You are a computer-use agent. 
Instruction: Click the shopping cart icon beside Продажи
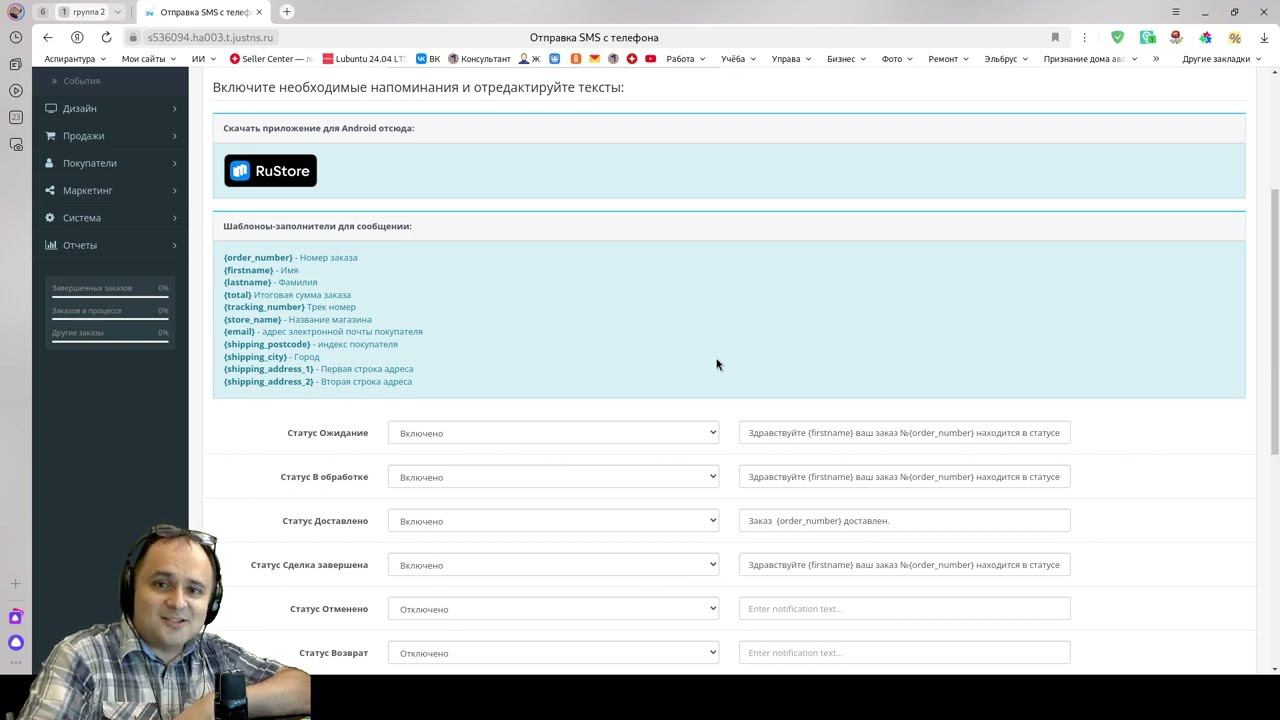click(50, 136)
